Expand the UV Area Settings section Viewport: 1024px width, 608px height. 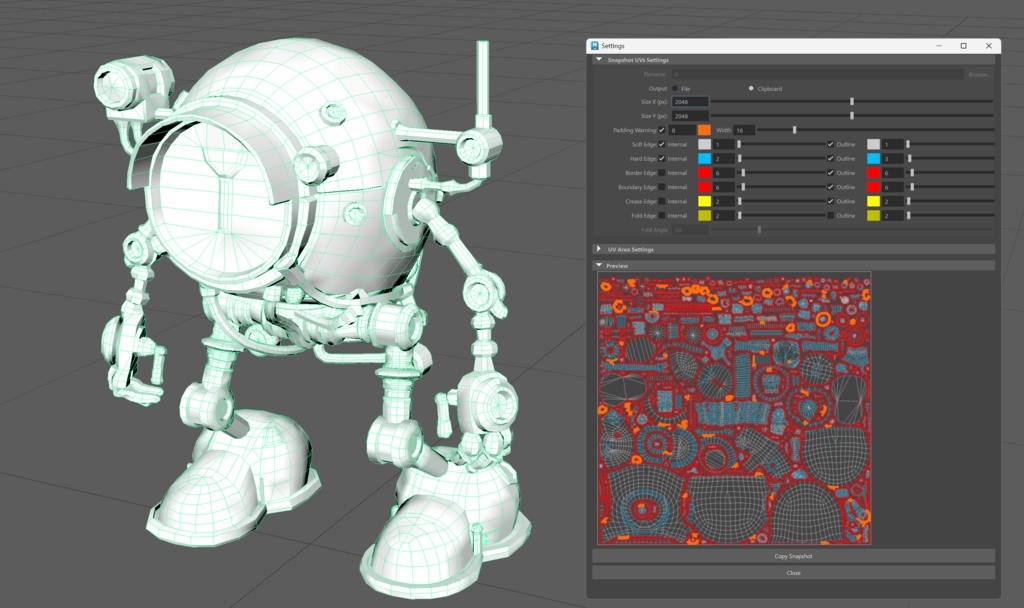[600, 251]
